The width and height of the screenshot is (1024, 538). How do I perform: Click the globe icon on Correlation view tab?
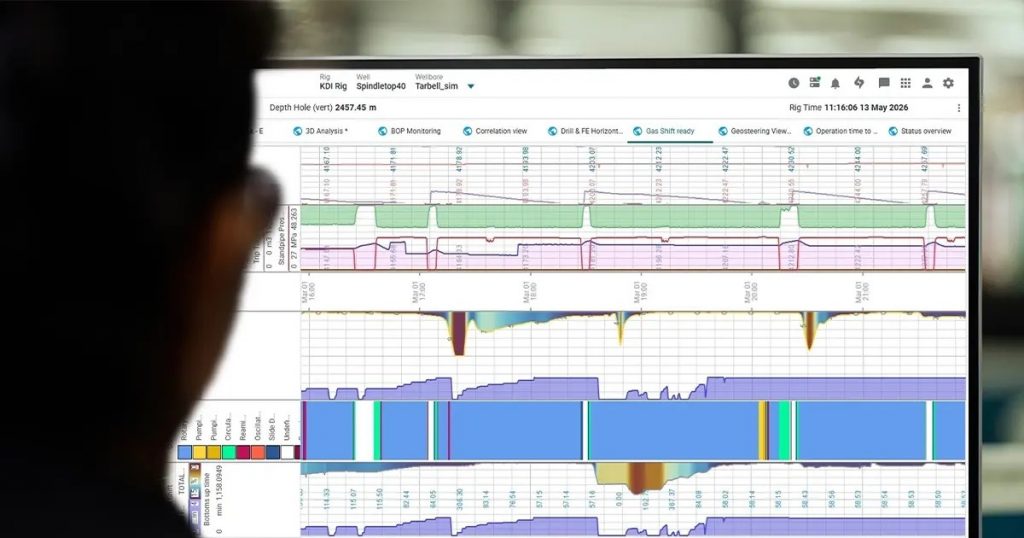coord(468,131)
